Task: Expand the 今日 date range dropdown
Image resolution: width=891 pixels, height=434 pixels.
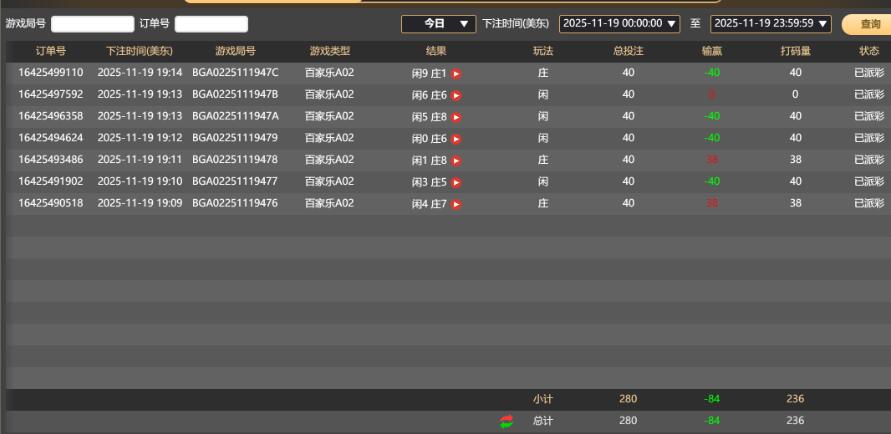Action: click(x=439, y=23)
